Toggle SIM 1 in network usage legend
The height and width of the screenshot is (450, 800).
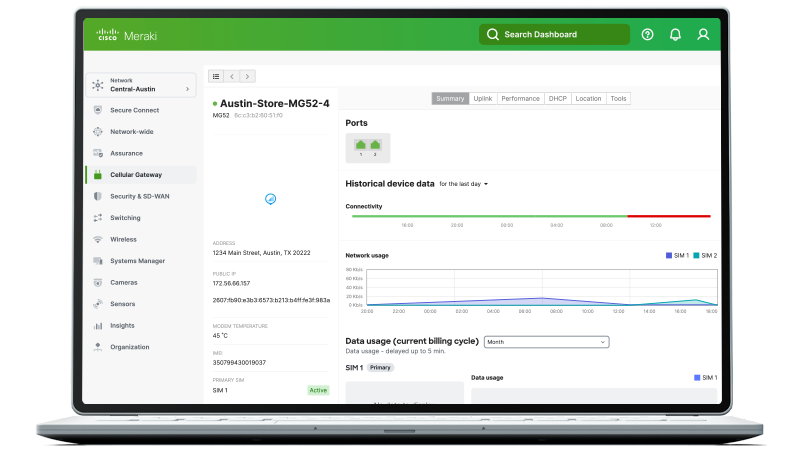pos(677,256)
